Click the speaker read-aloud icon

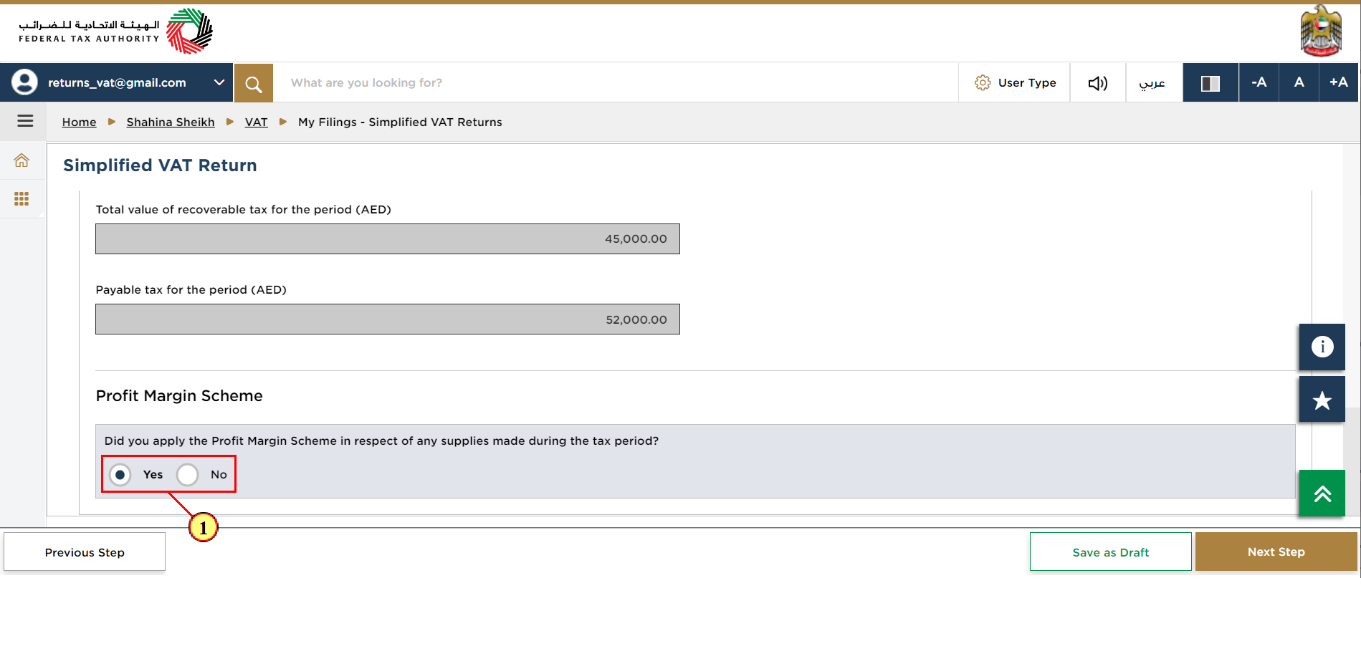(1098, 83)
